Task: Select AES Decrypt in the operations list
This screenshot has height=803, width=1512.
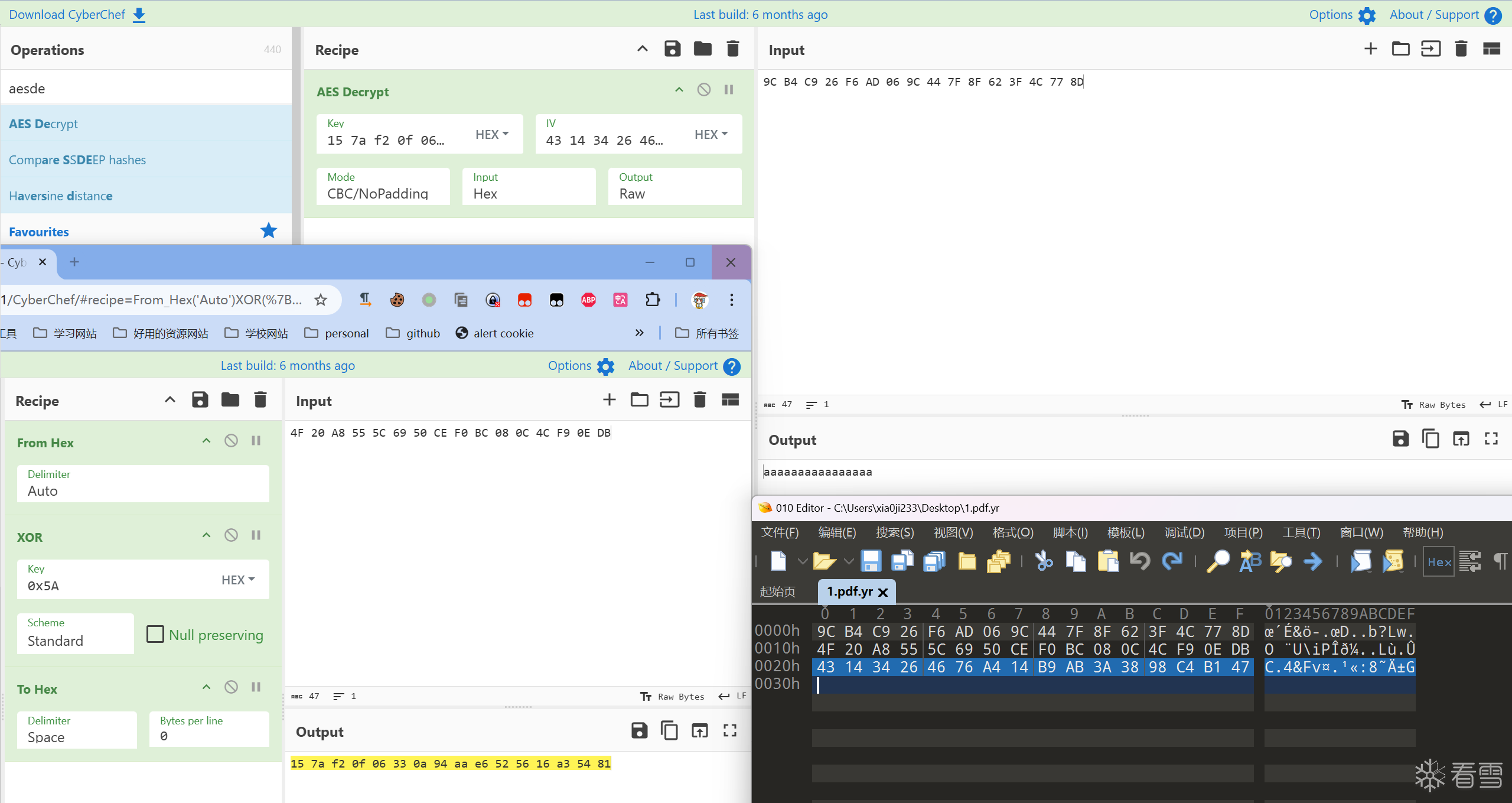Action: pos(44,123)
